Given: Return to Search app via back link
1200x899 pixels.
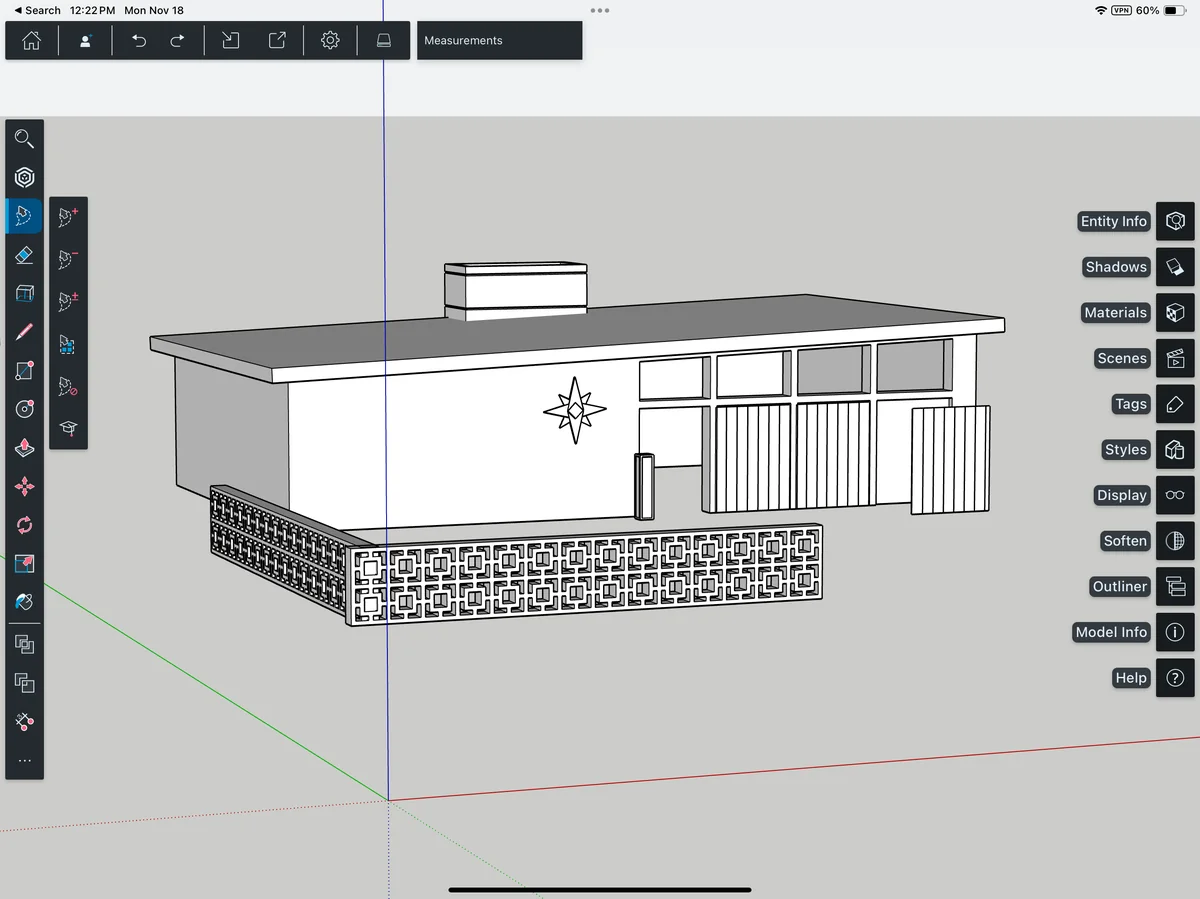Looking at the screenshot, I should coord(37,10).
